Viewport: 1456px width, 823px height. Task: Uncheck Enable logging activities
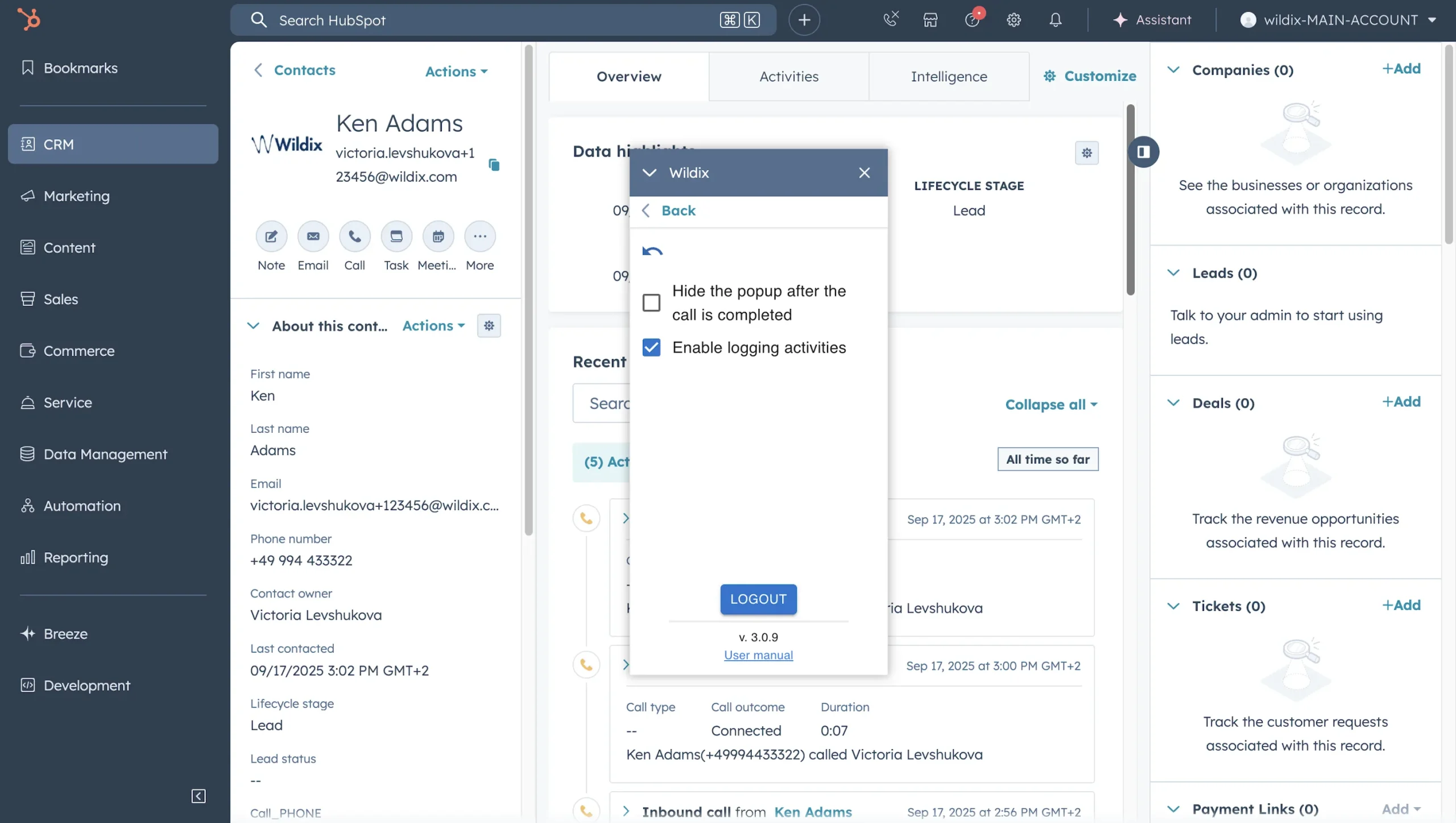(x=651, y=348)
